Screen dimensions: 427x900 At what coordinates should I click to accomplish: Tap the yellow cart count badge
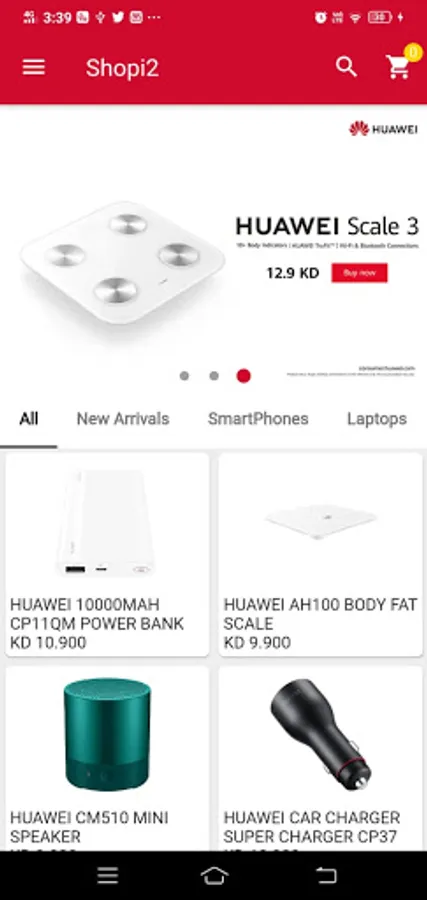point(413,53)
